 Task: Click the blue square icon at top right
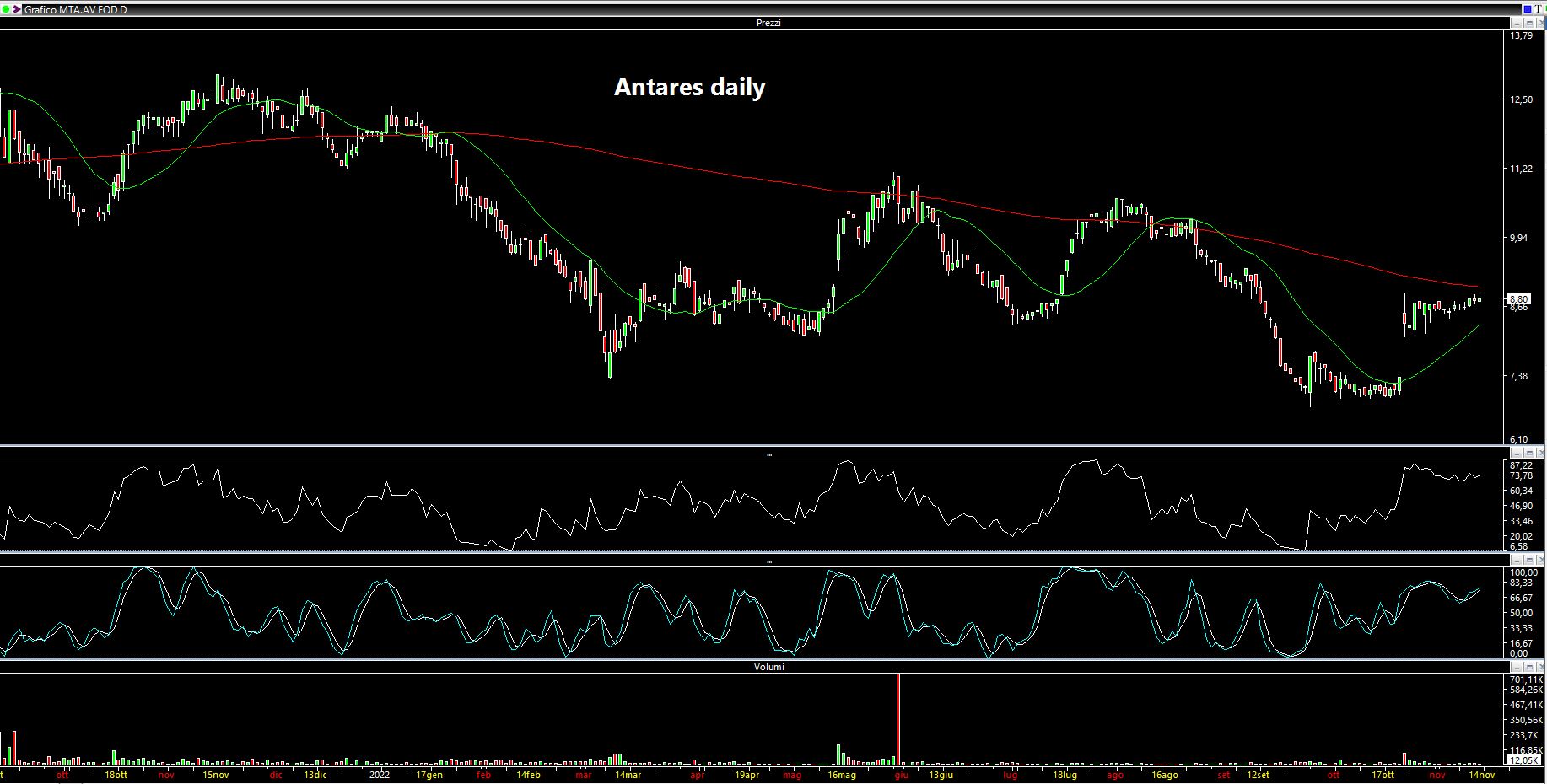[x=1528, y=9]
